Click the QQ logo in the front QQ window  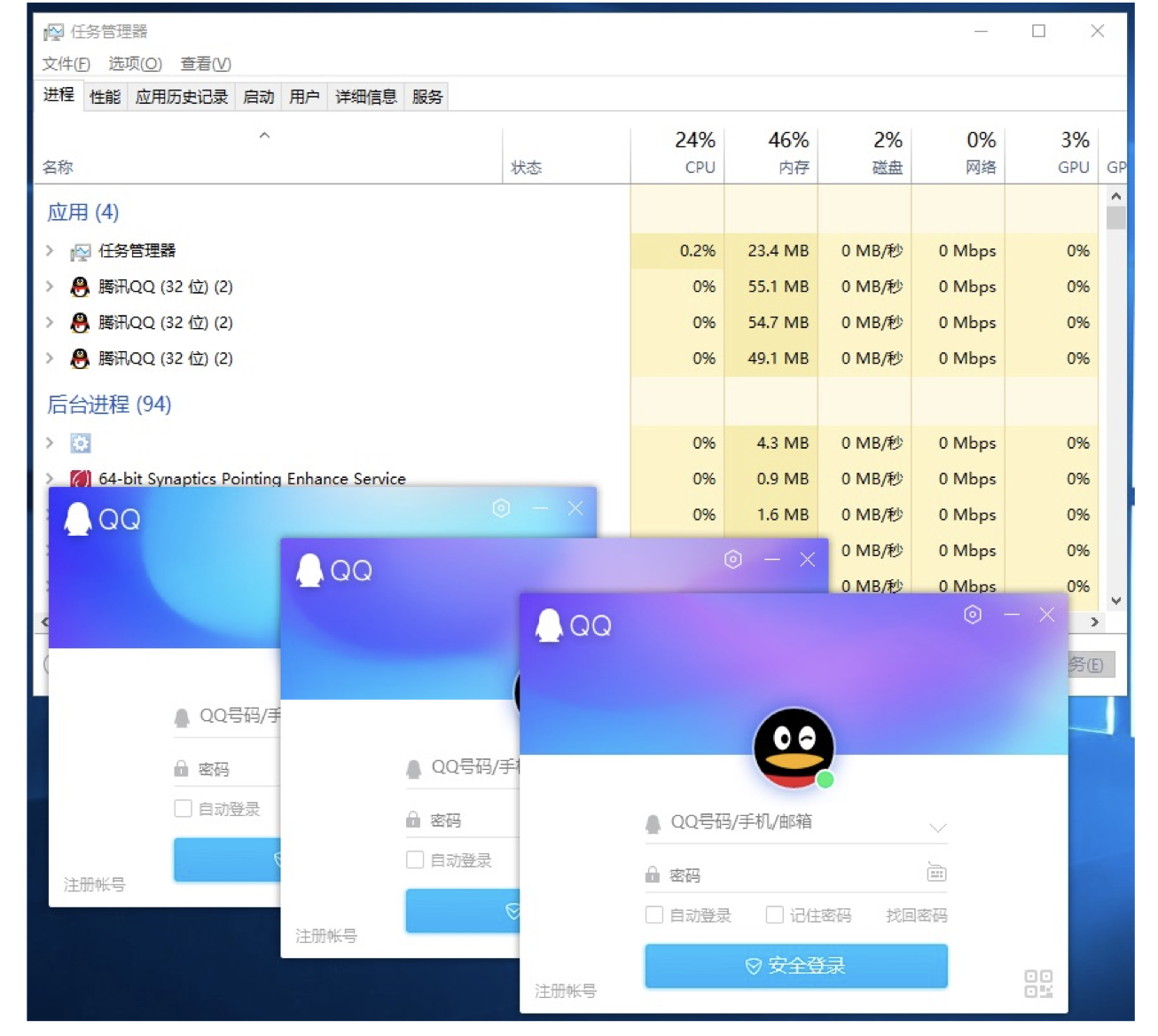point(574,625)
